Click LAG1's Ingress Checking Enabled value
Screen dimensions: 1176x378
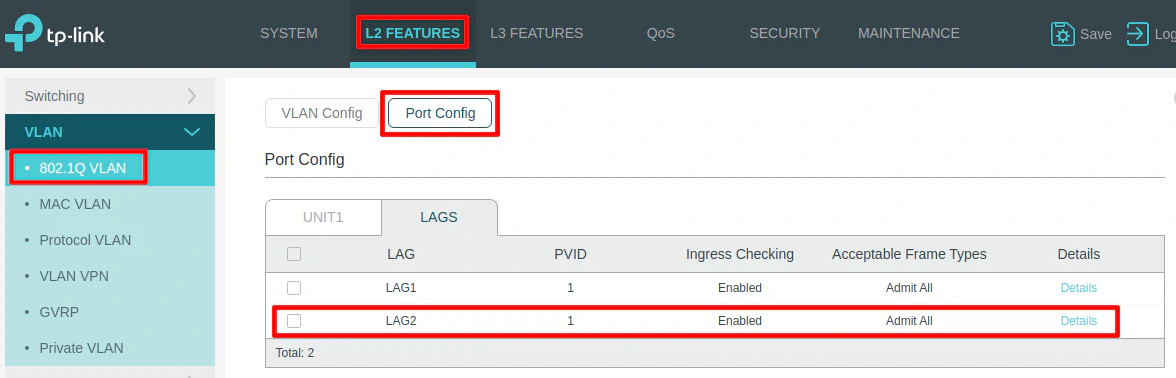[x=740, y=288]
